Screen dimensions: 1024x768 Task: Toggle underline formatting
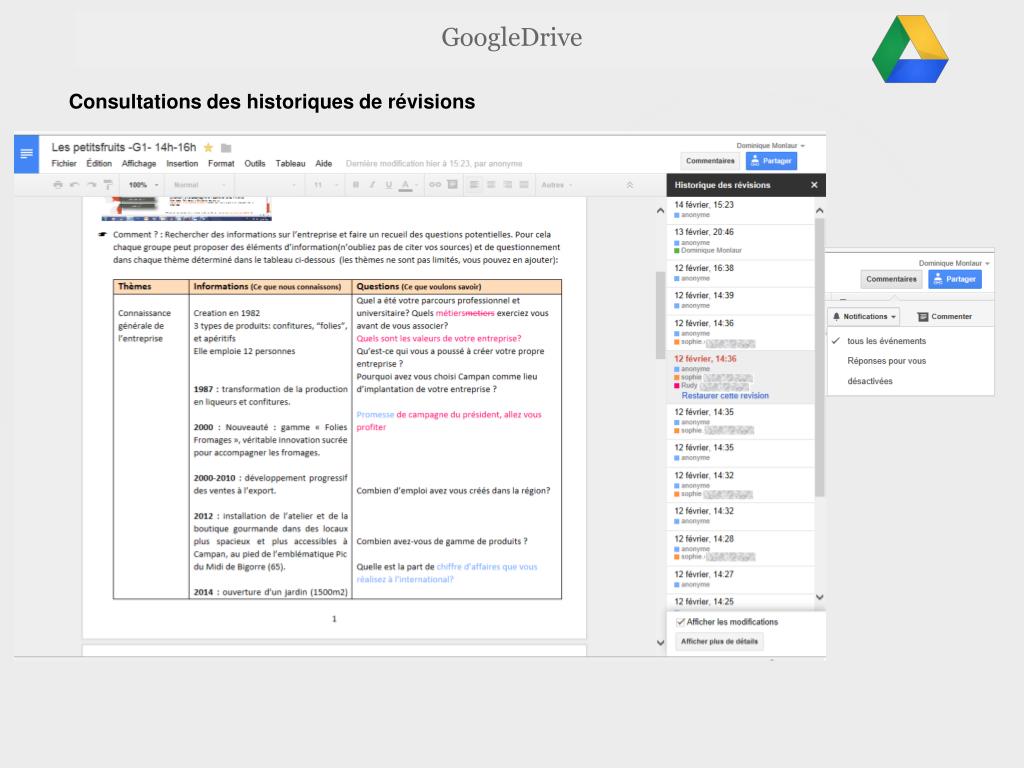389,185
